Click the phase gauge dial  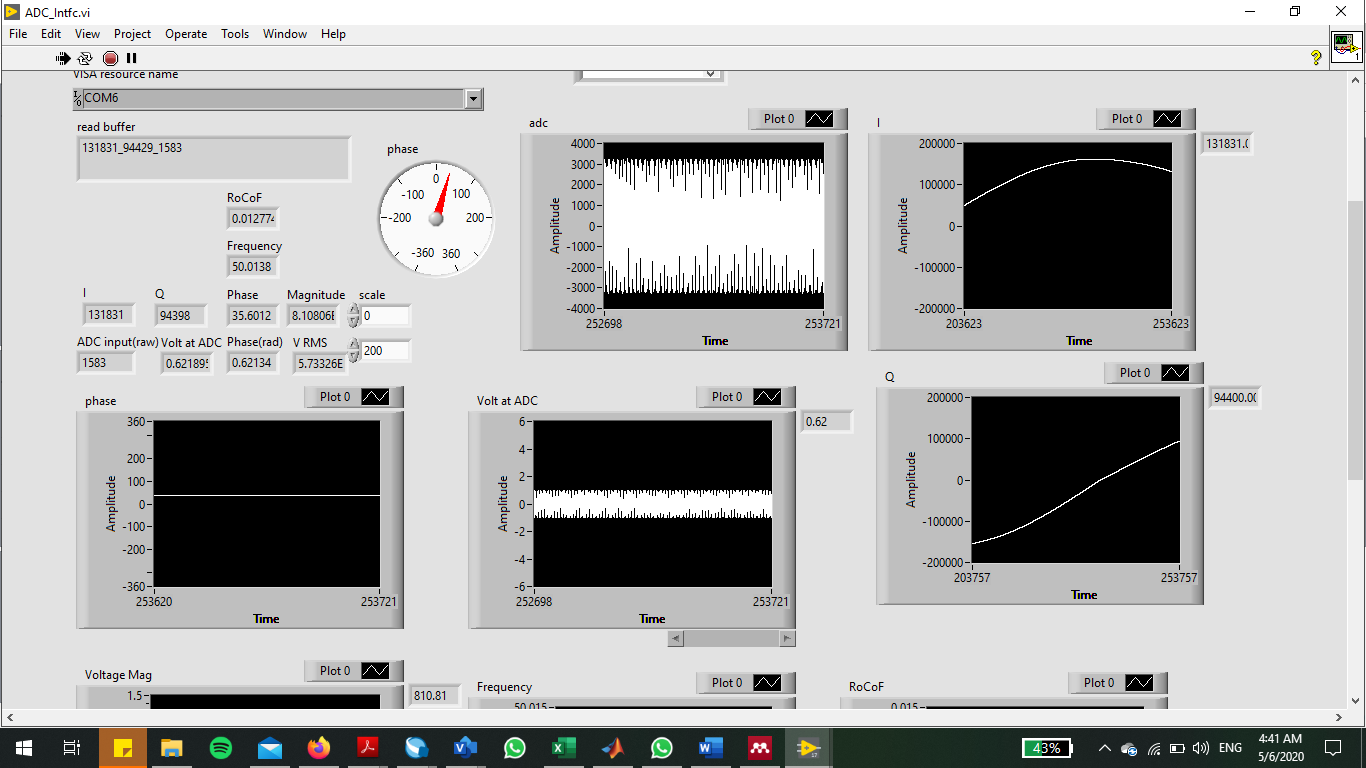436,218
